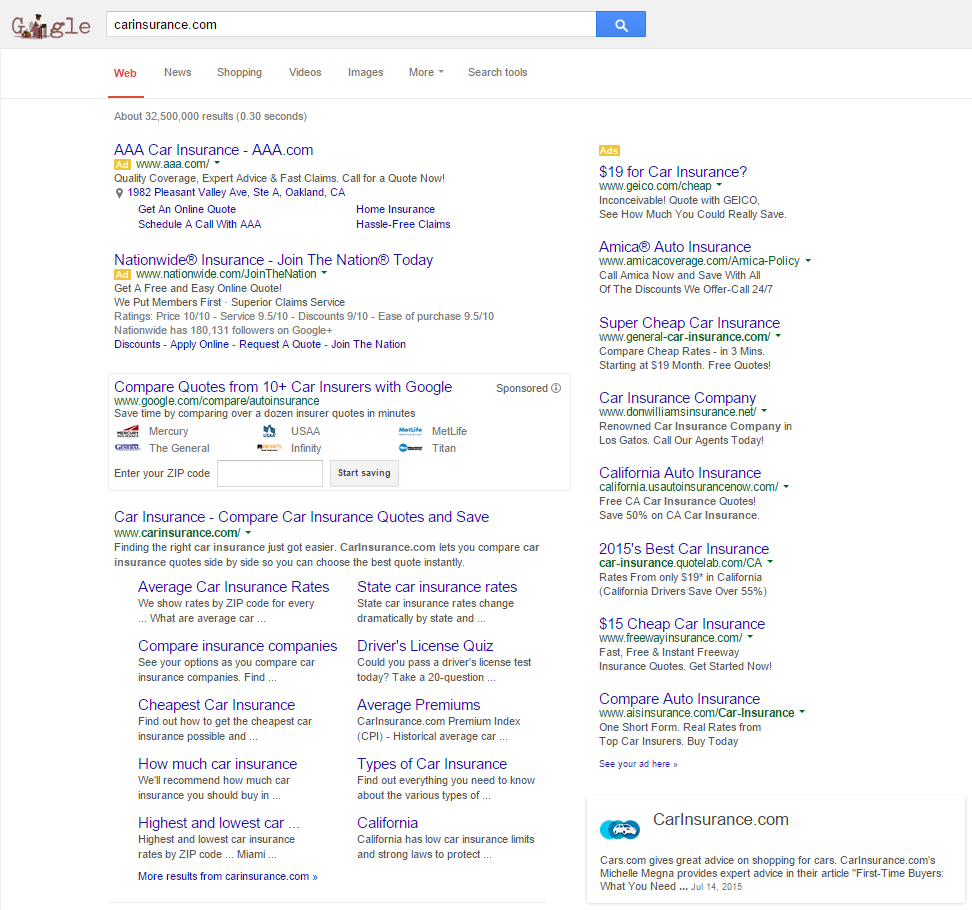Switch to the Videos tab
Screen dimensions: 972x910
[305, 73]
